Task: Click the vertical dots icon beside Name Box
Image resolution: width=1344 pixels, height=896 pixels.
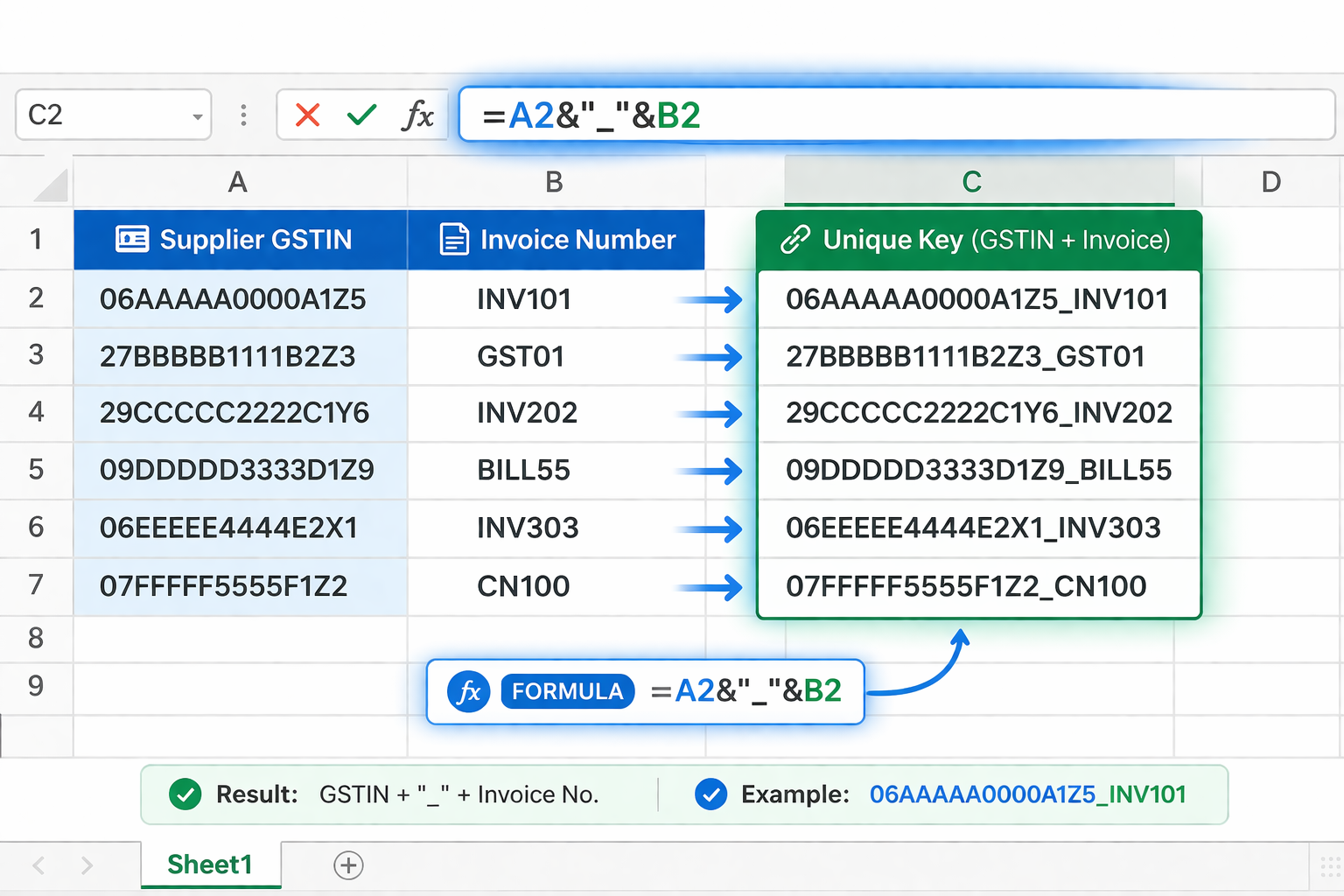Action: pyautogui.click(x=243, y=115)
